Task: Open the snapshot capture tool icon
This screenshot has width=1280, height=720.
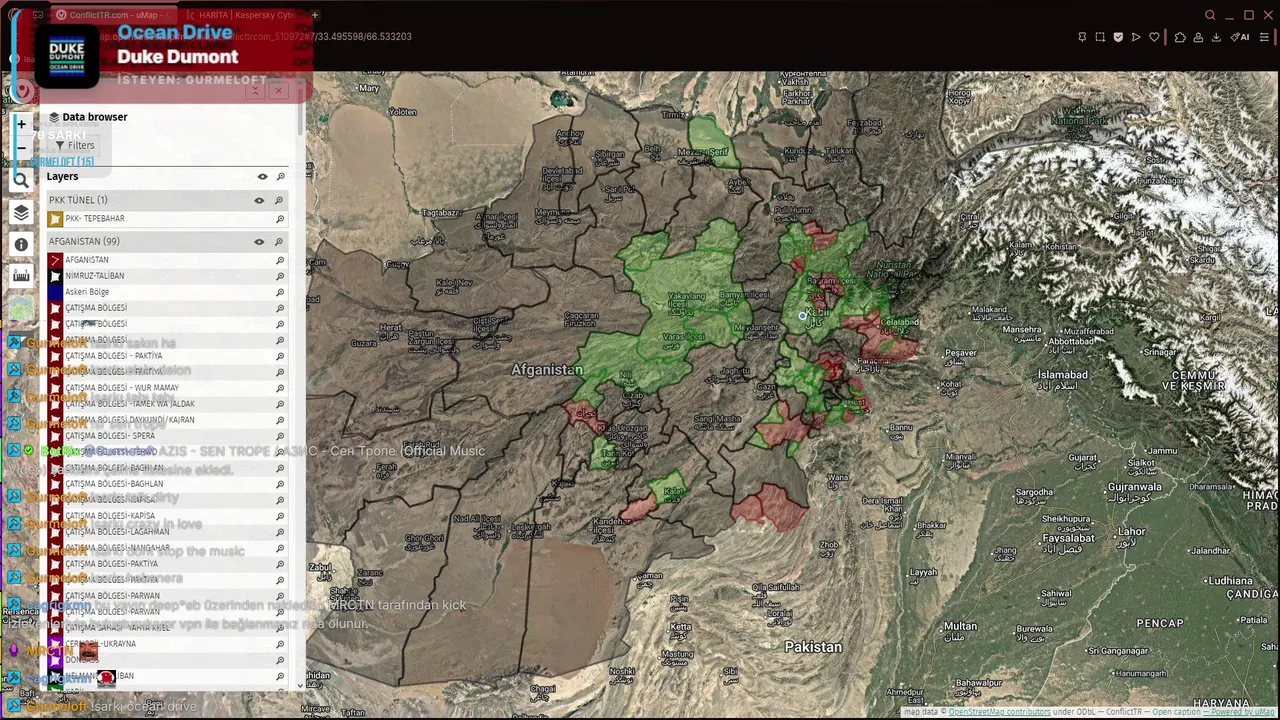Action: [1100, 37]
